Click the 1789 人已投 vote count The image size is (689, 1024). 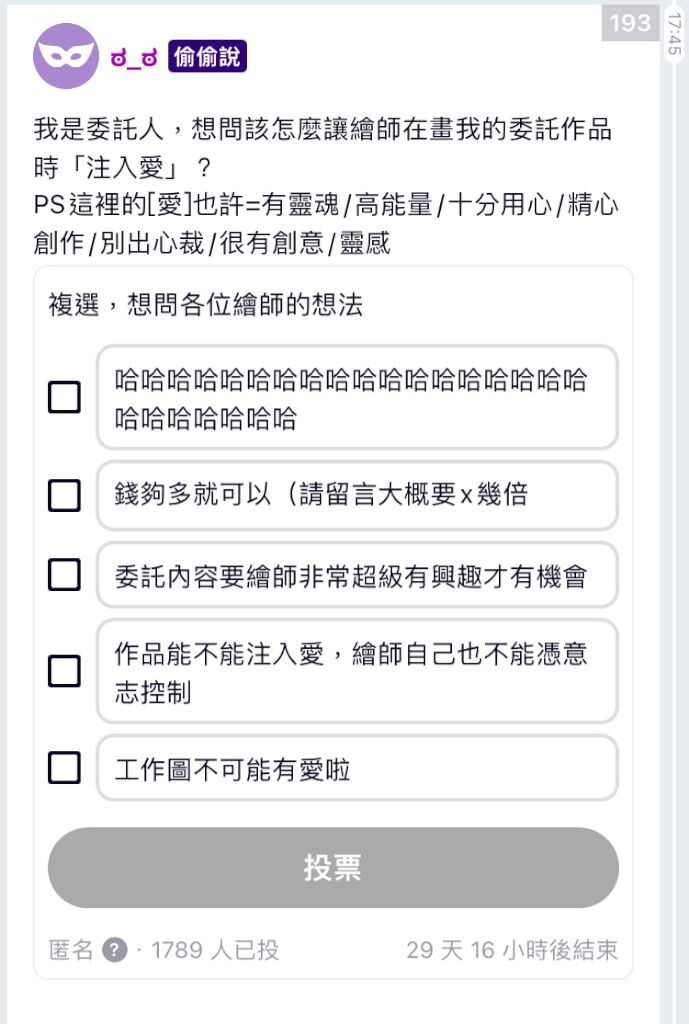point(216,950)
